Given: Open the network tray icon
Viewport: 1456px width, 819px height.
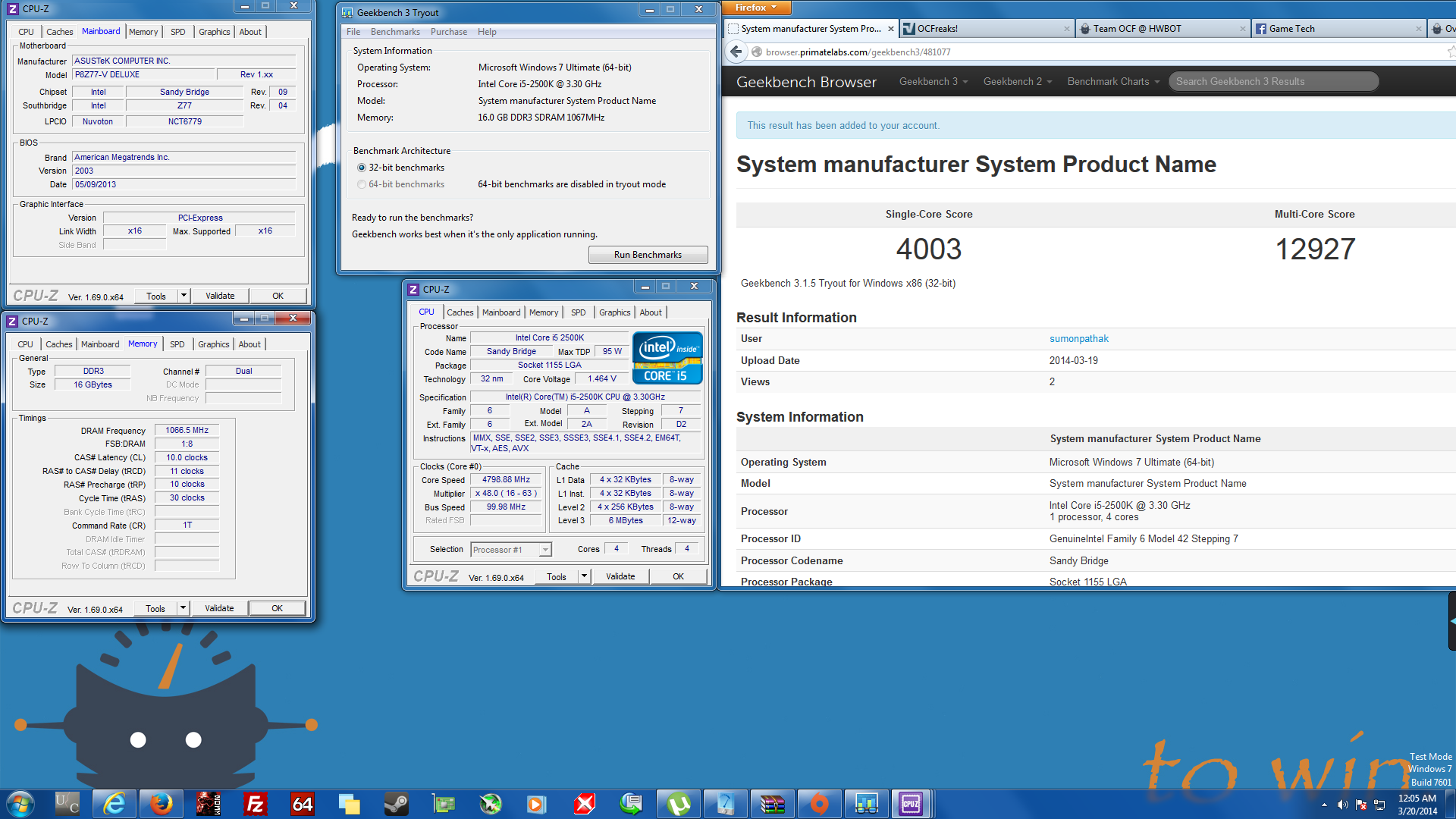Looking at the screenshot, I should click(x=1380, y=805).
